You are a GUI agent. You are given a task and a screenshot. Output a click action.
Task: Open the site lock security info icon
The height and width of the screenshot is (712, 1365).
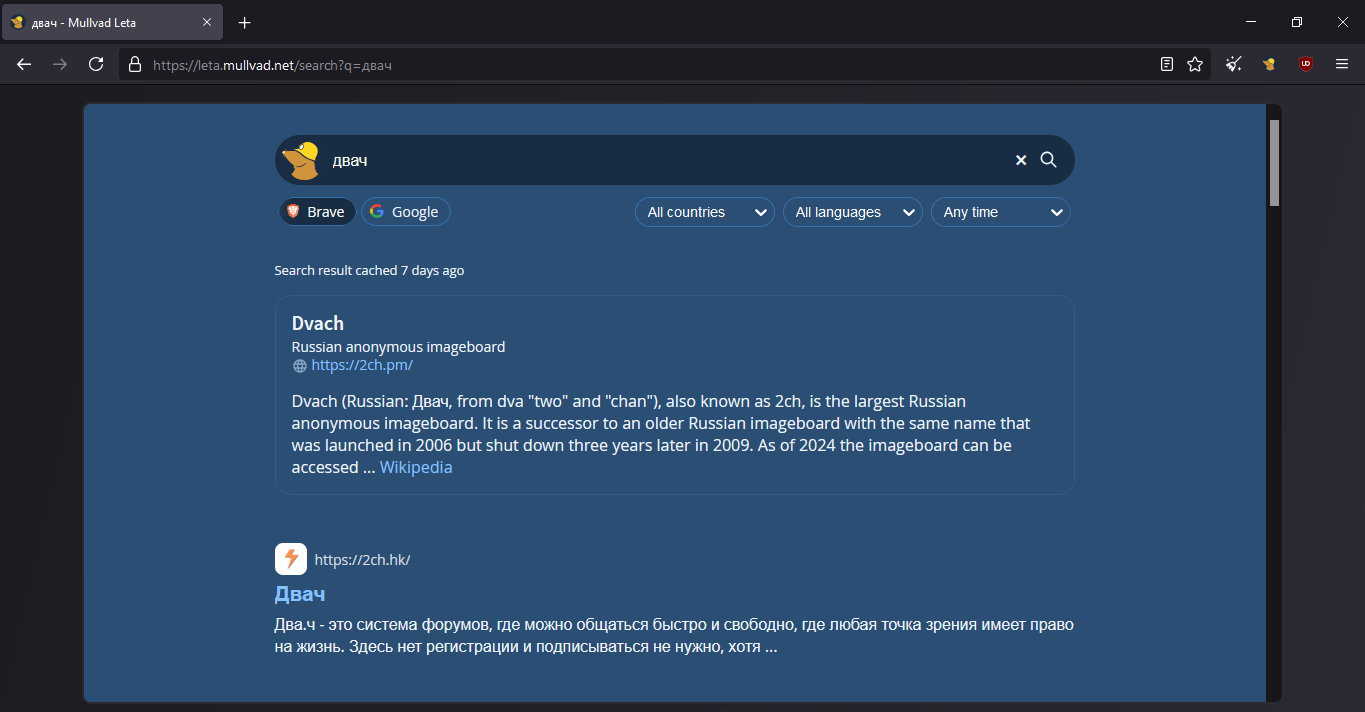pos(135,64)
